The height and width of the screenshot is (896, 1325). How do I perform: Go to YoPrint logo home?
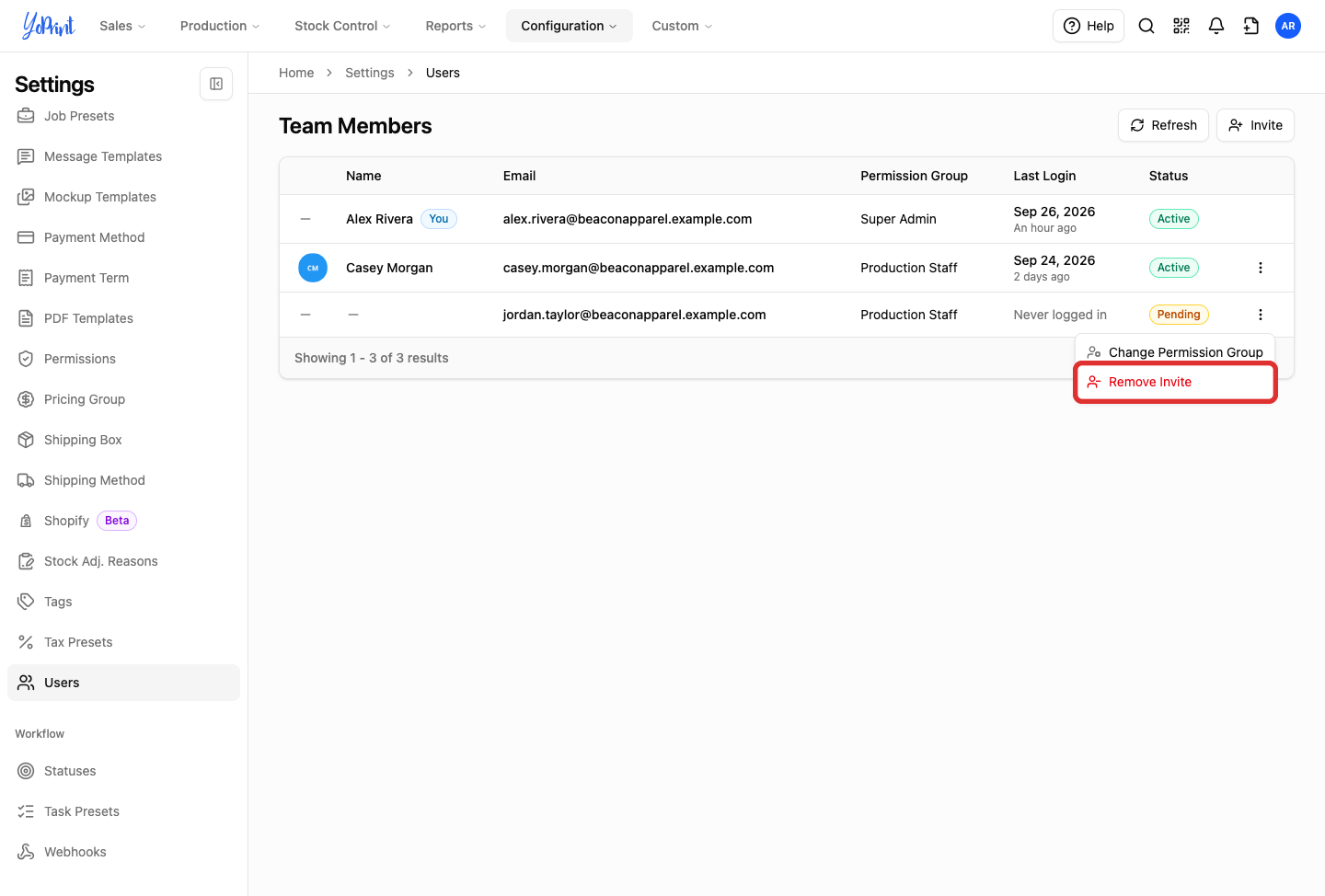[49, 26]
